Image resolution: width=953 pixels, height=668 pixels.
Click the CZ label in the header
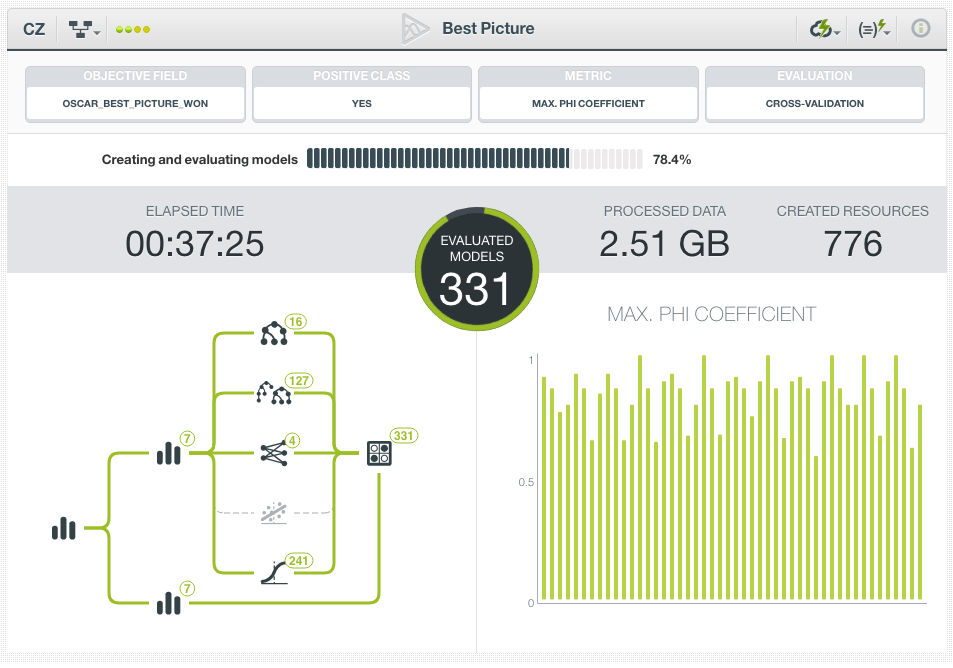[x=34, y=29]
